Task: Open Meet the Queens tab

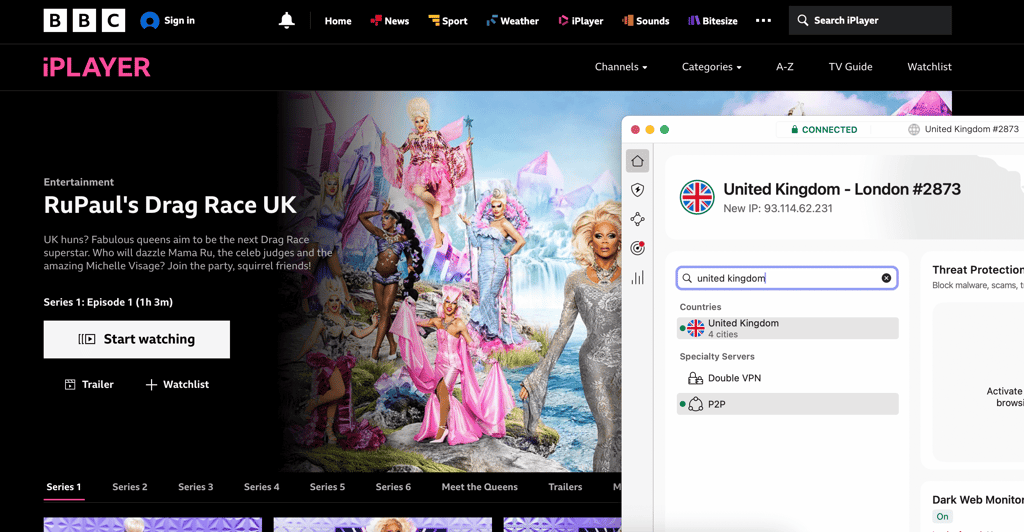Action: click(479, 487)
